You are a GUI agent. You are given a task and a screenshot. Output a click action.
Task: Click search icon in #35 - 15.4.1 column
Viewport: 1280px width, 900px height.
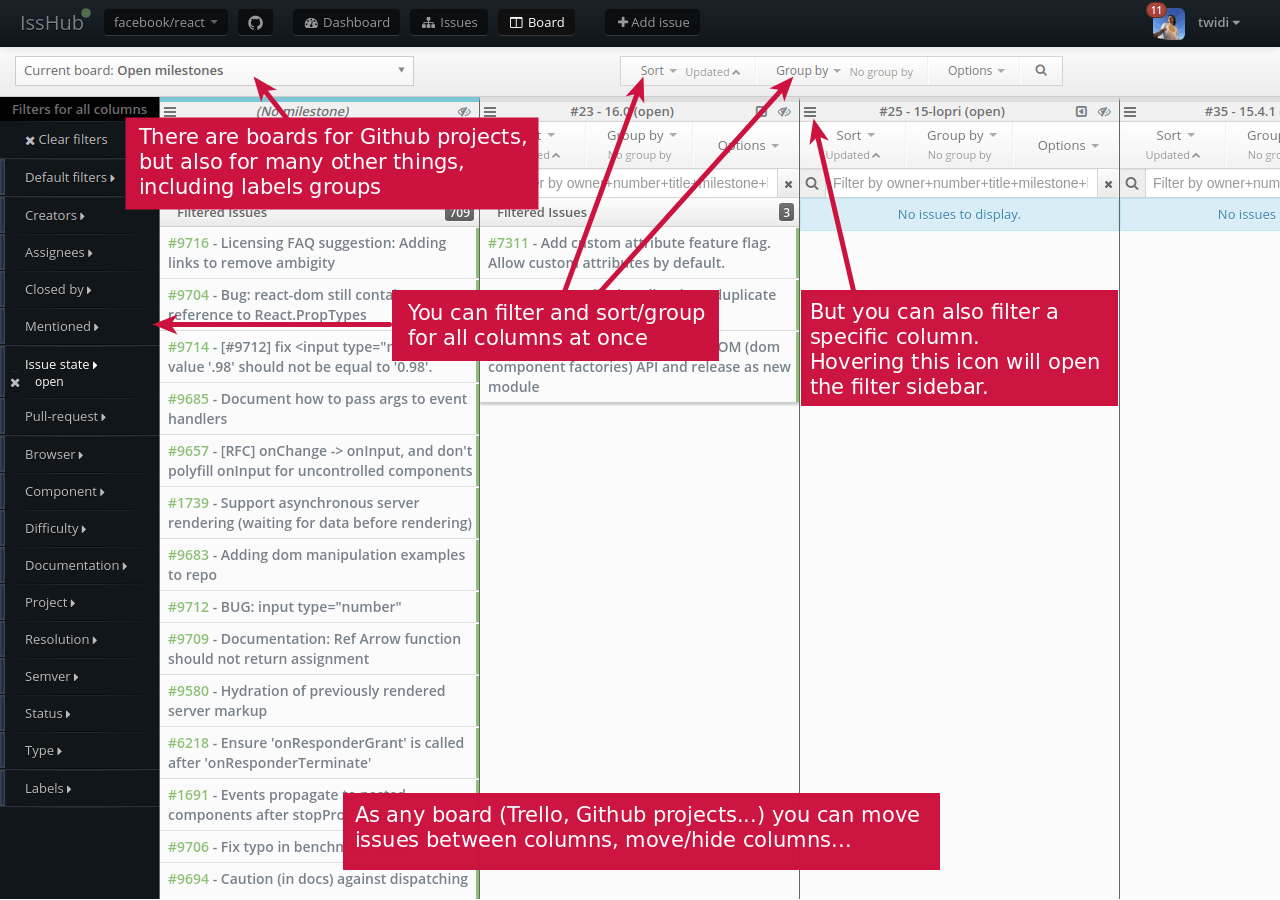pyautogui.click(x=1132, y=184)
